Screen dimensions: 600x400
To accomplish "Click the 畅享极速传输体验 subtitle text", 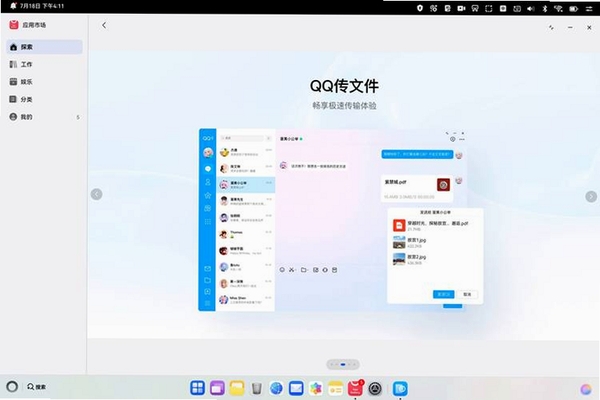I will tap(344, 106).
